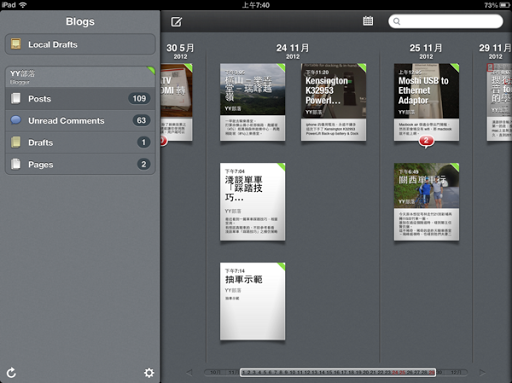Tap the refresh icon at sidebar bottom

click(x=11, y=373)
